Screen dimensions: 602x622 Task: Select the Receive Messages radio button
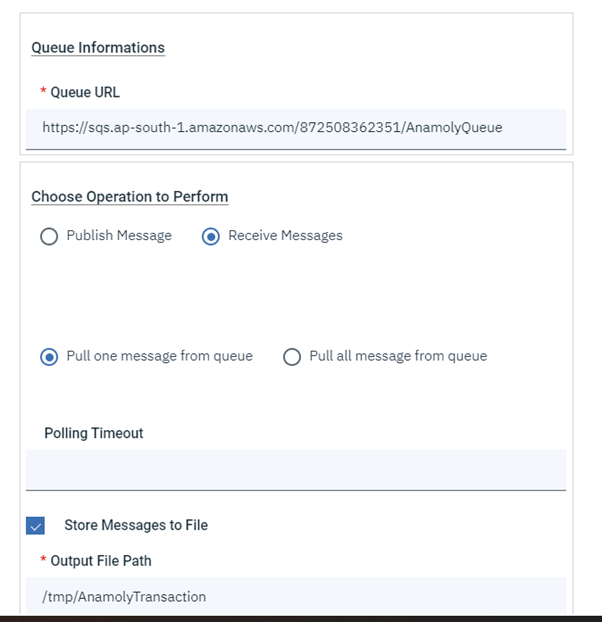[210, 237]
